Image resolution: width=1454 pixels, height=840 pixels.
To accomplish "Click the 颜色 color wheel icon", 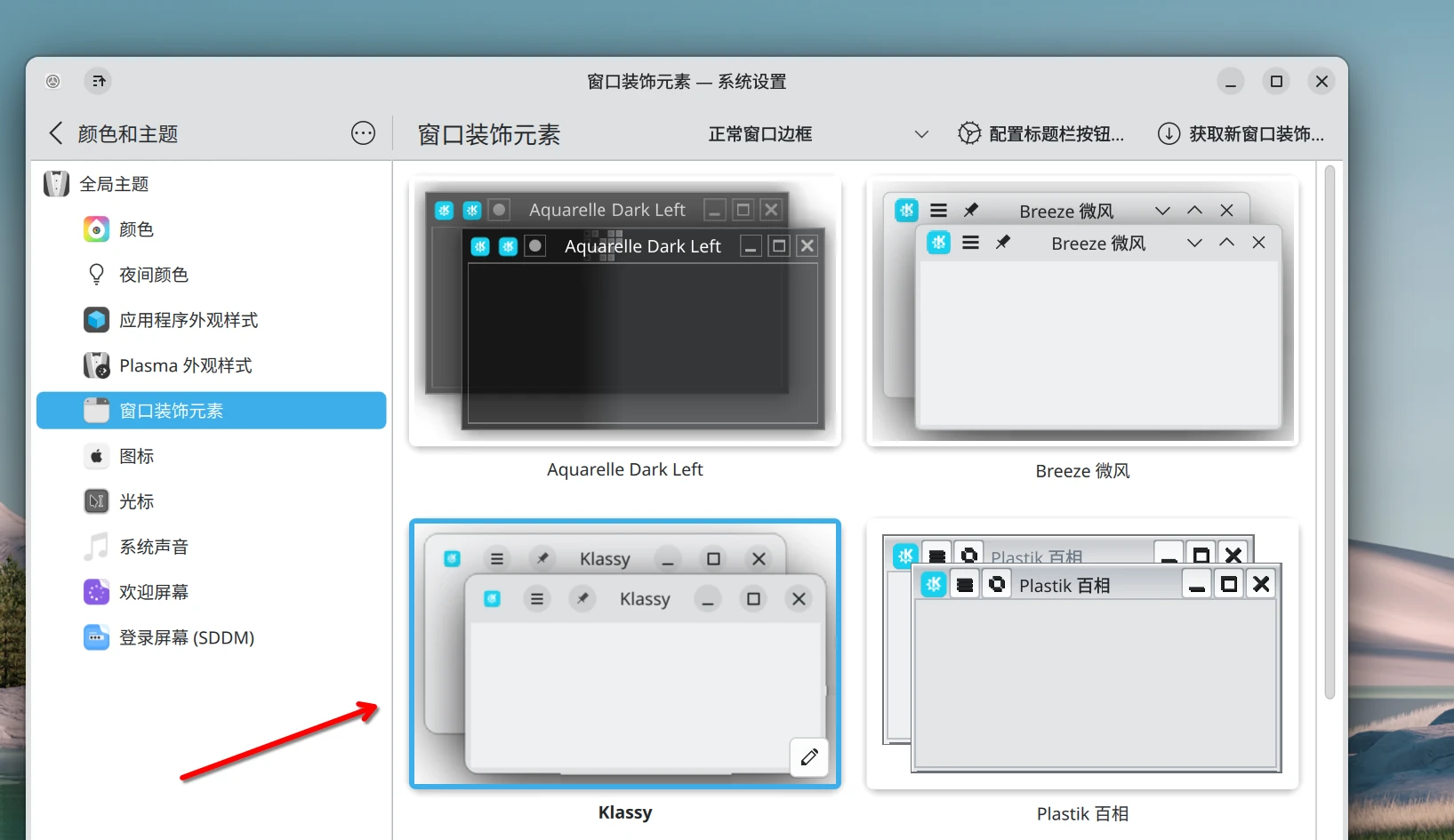I will click(96, 229).
